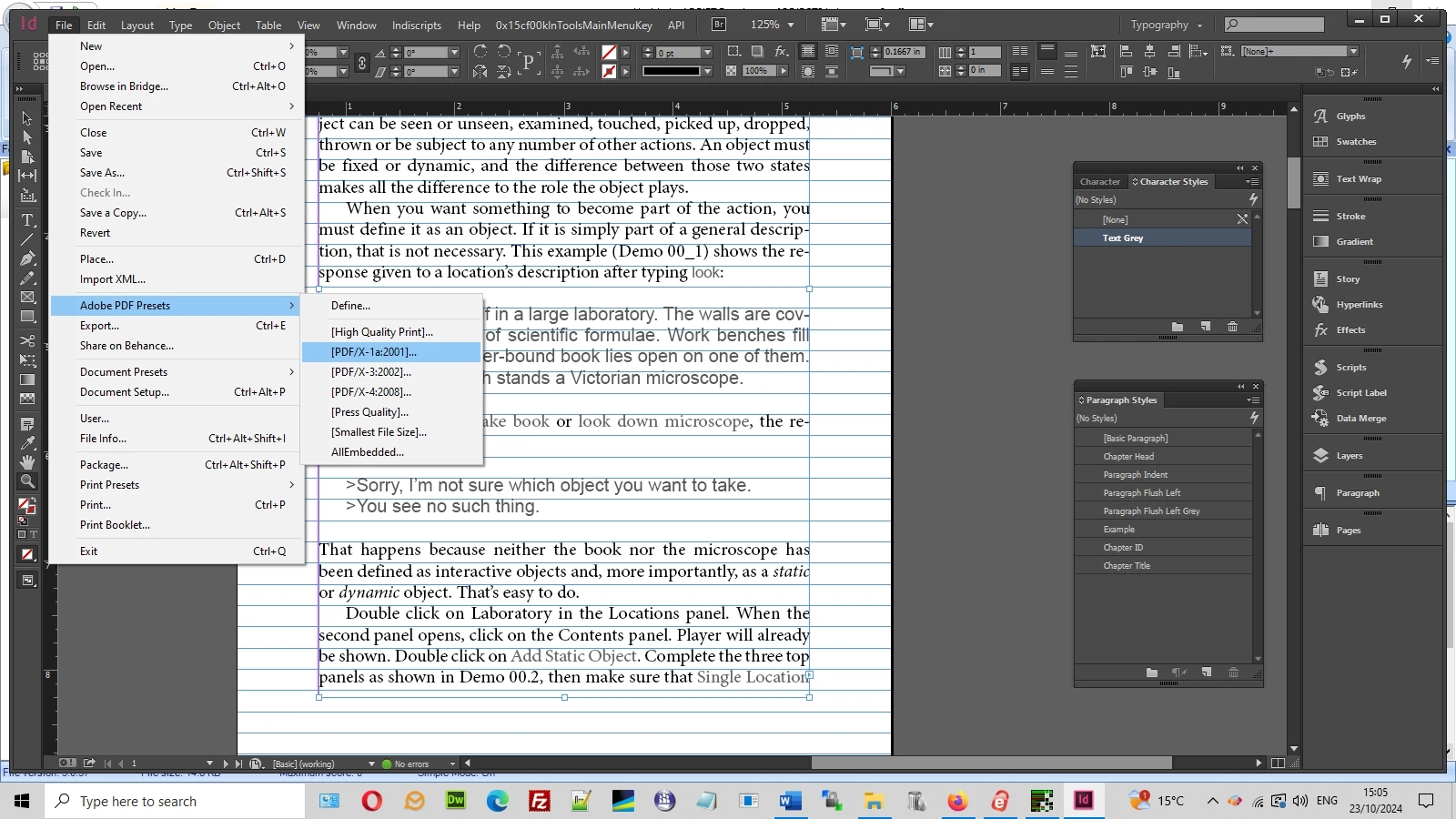The height and width of the screenshot is (819, 1456).
Task: Open the Paragraph Styles panel menu
Action: coord(1253,400)
